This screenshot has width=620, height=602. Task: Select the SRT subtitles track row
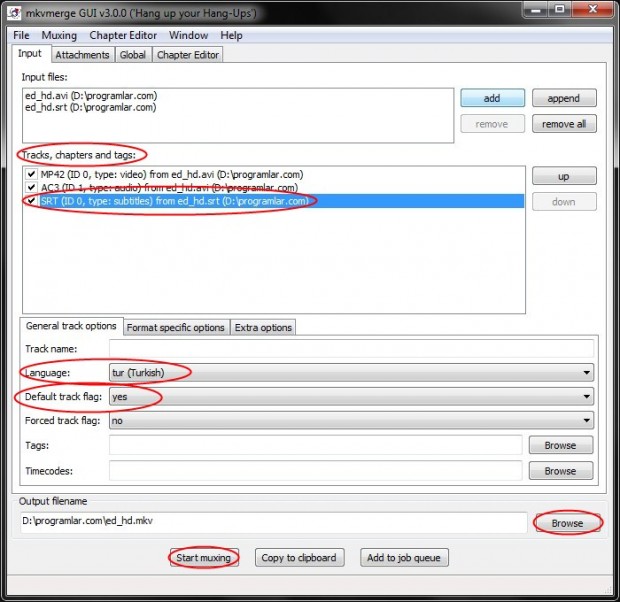click(274, 201)
